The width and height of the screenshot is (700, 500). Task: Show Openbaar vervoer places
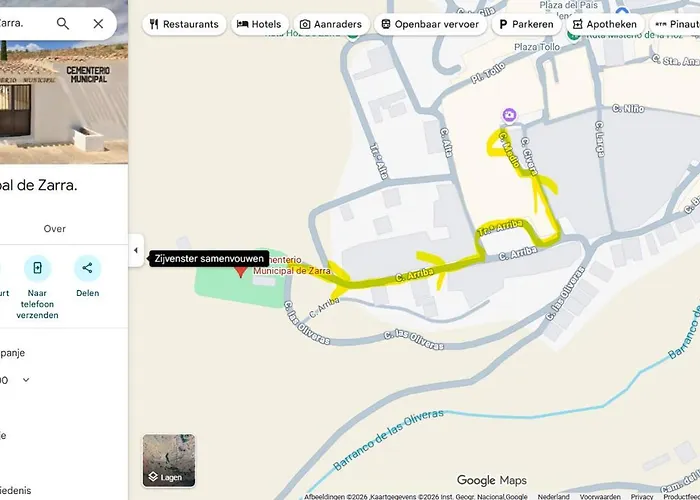click(430, 24)
